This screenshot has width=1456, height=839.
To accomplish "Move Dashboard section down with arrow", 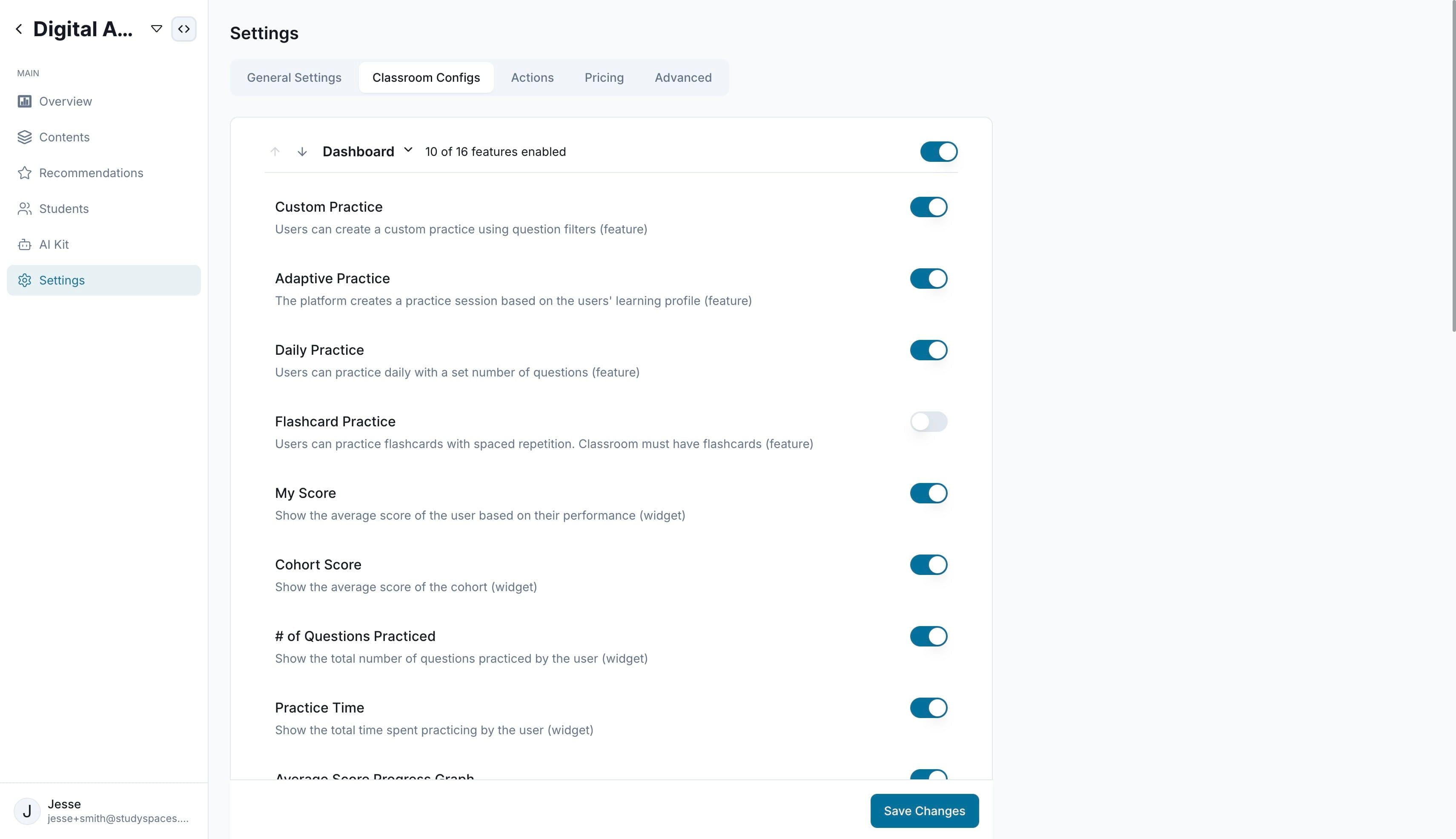I will point(302,152).
